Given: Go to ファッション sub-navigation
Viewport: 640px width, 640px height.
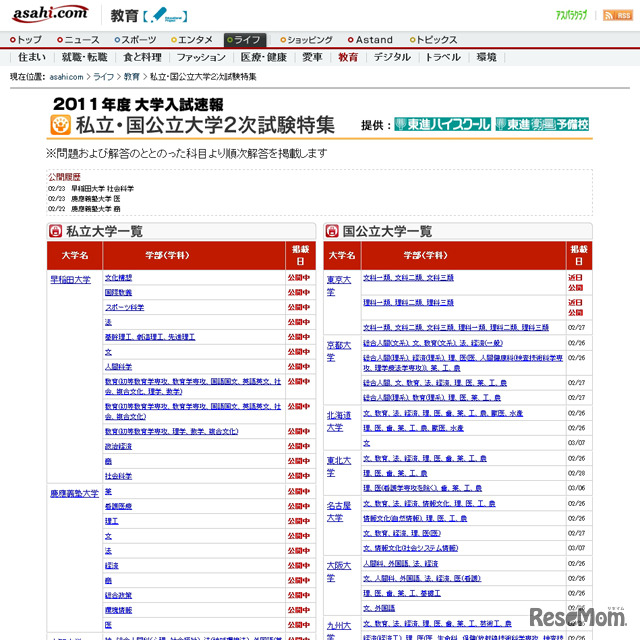Looking at the screenshot, I should pos(201,57).
